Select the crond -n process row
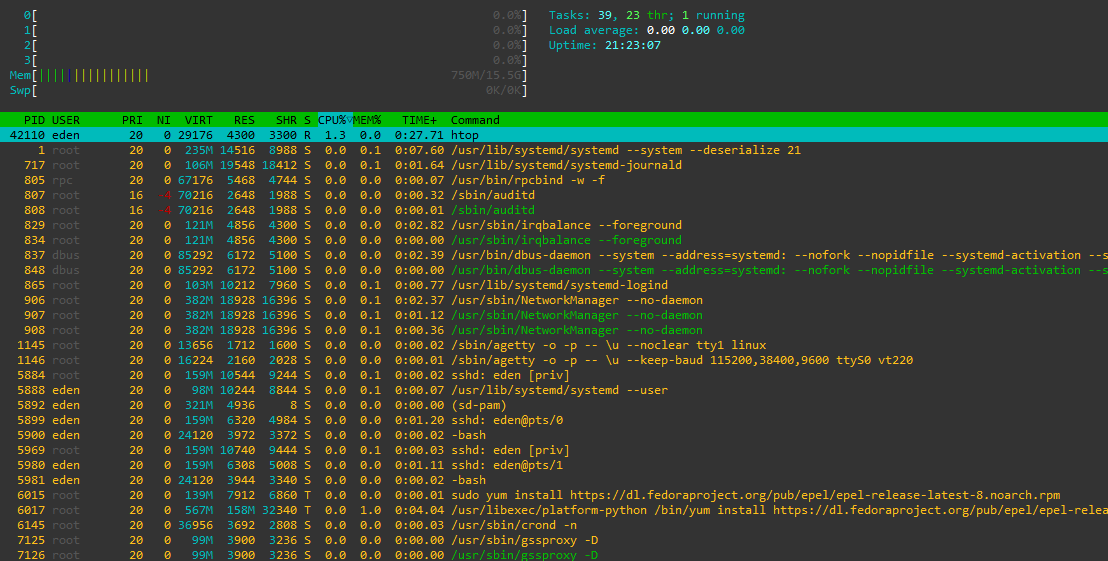The image size is (1108, 561). (x=554, y=525)
